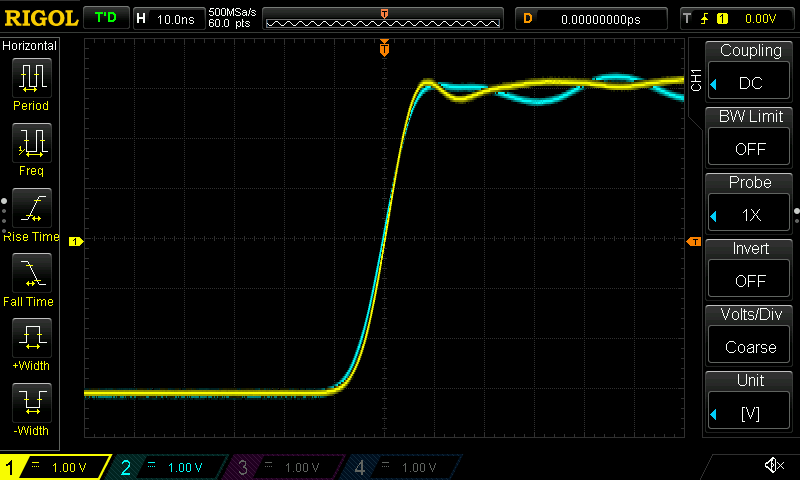
Task: Click the 500MSa/s sample rate text
Action: point(232,13)
